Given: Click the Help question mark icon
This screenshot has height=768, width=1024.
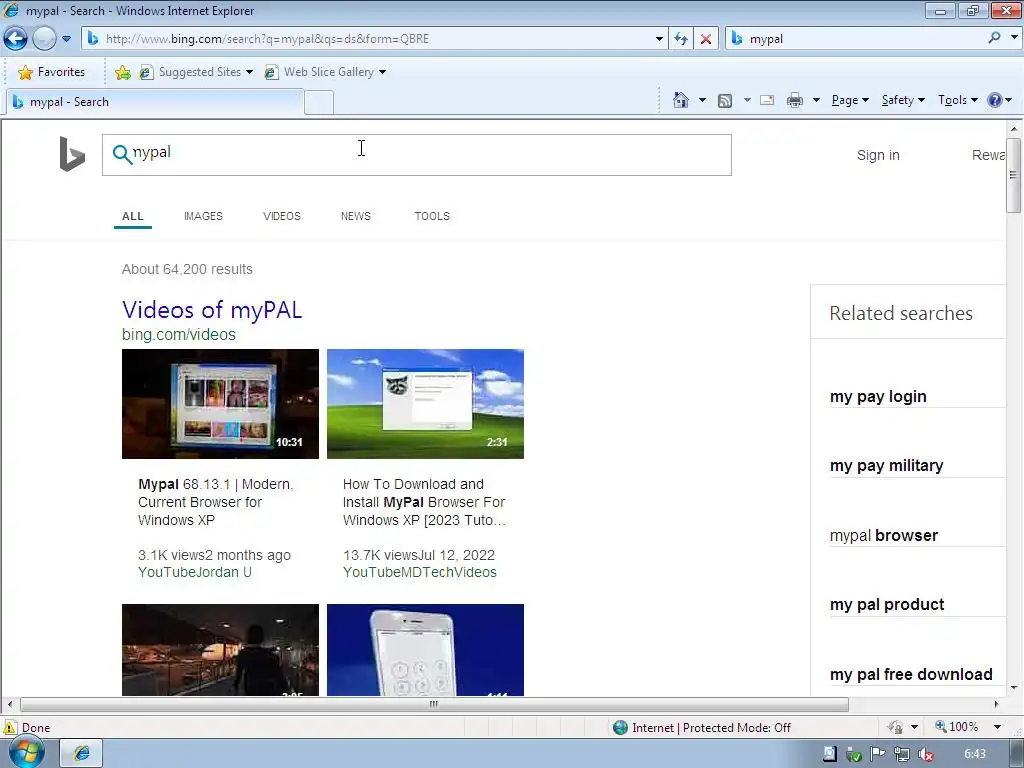Looking at the screenshot, I should [x=995, y=100].
